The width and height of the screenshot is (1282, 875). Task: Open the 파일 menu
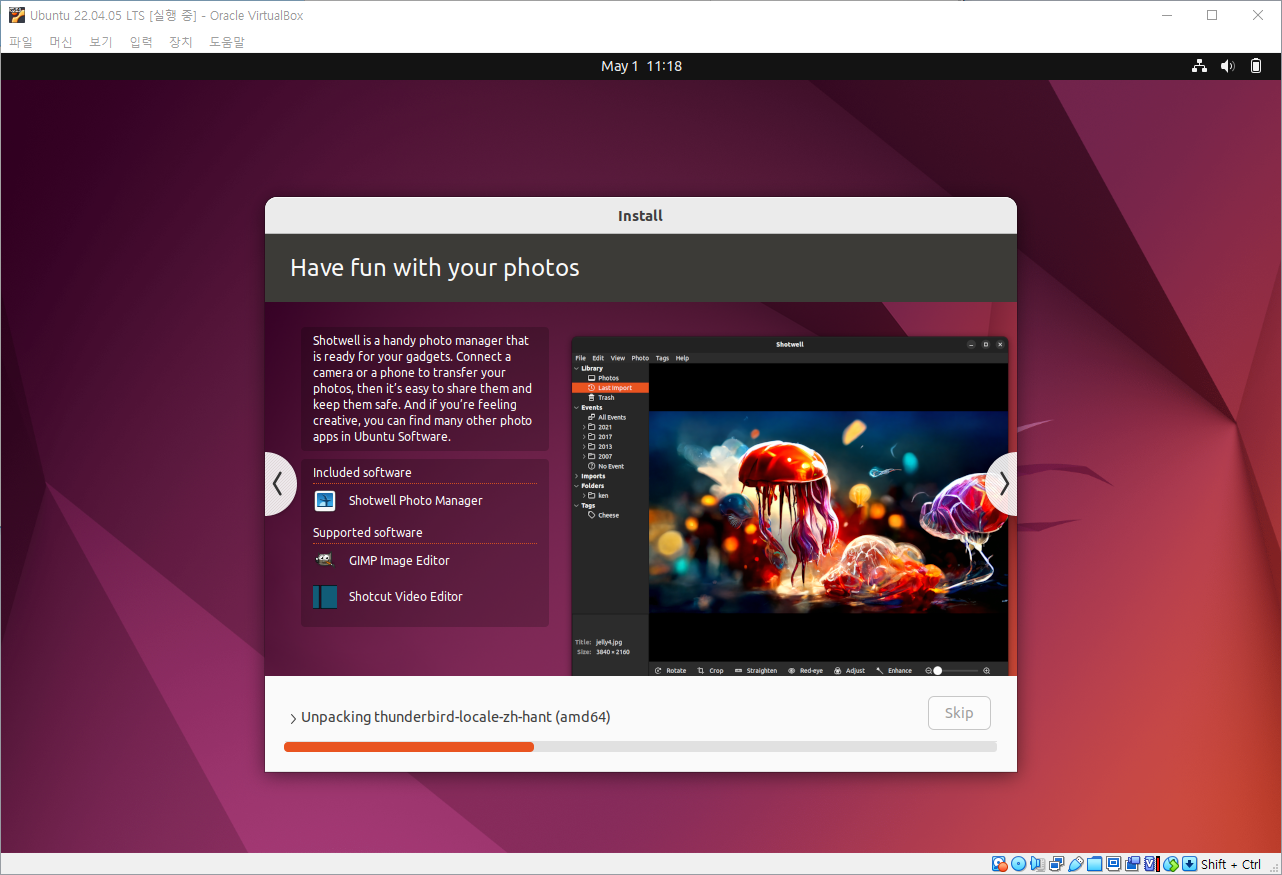21,42
